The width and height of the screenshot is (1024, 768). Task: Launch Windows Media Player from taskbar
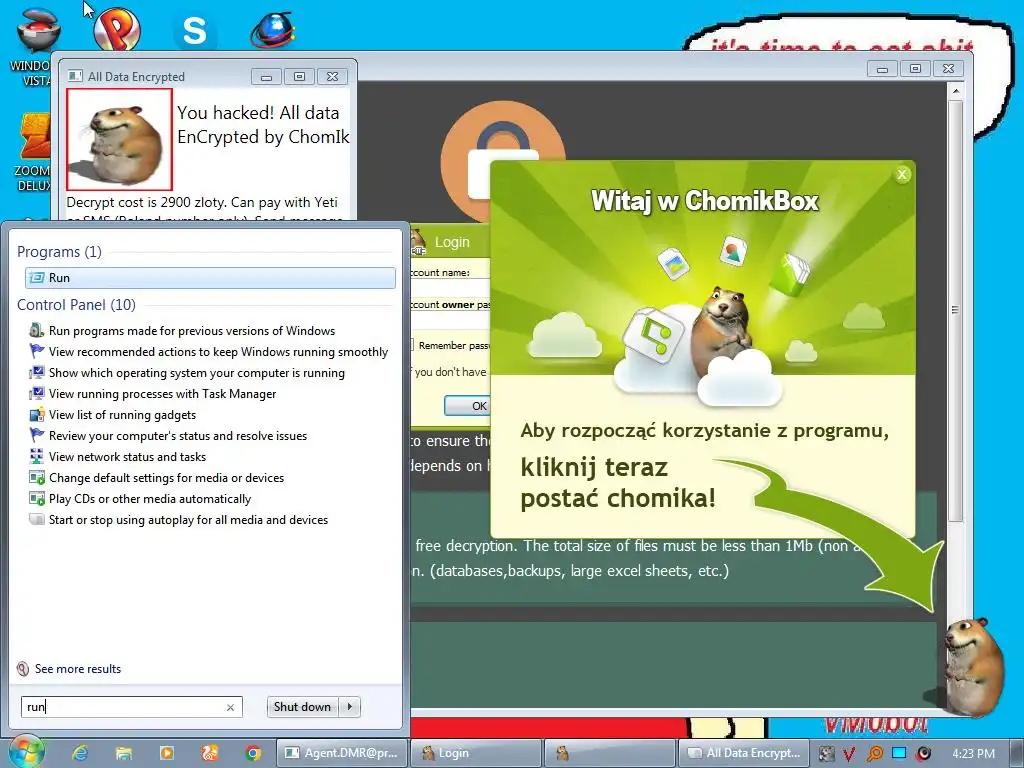pos(167,753)
